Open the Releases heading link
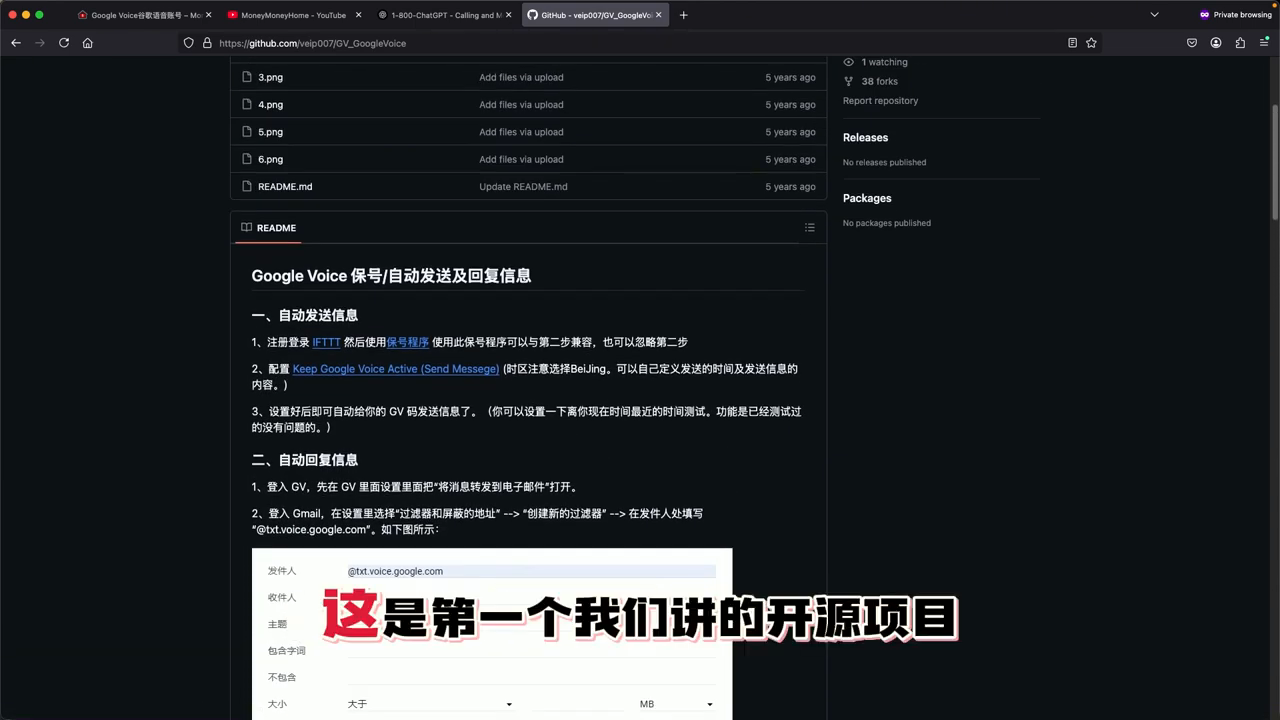 point(865,138)
